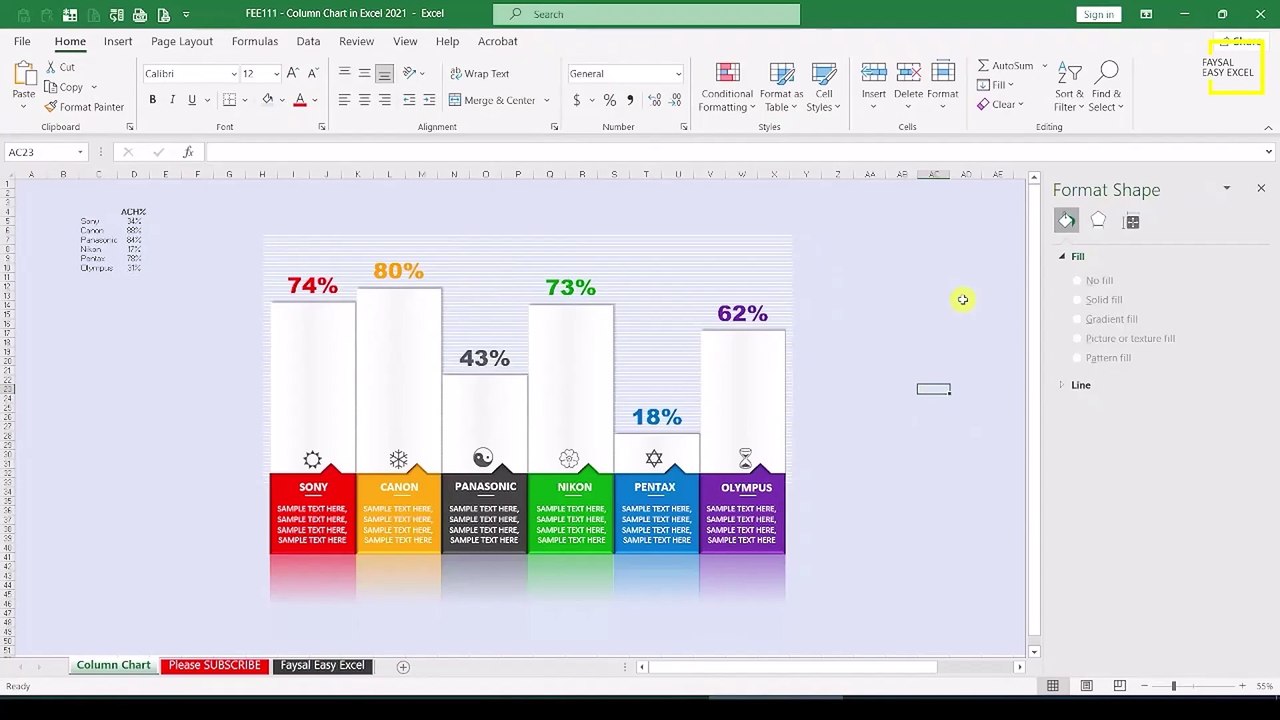The height and width of the screenshot is (720, 1280).
Task: Click the Paste icon
Action: 24,75
